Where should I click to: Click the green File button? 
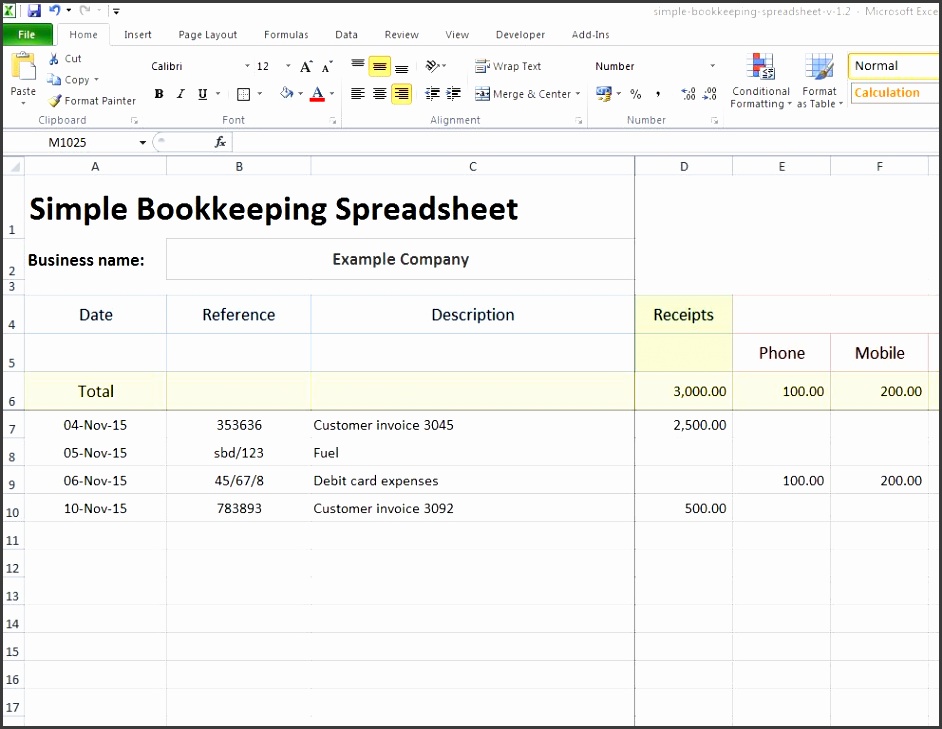[27, 35]
